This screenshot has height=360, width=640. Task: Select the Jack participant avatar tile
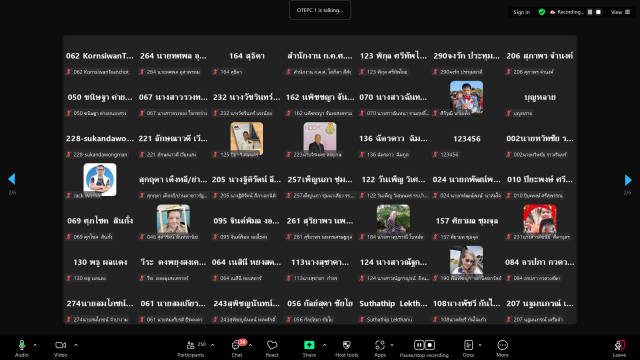coord(100,179)
